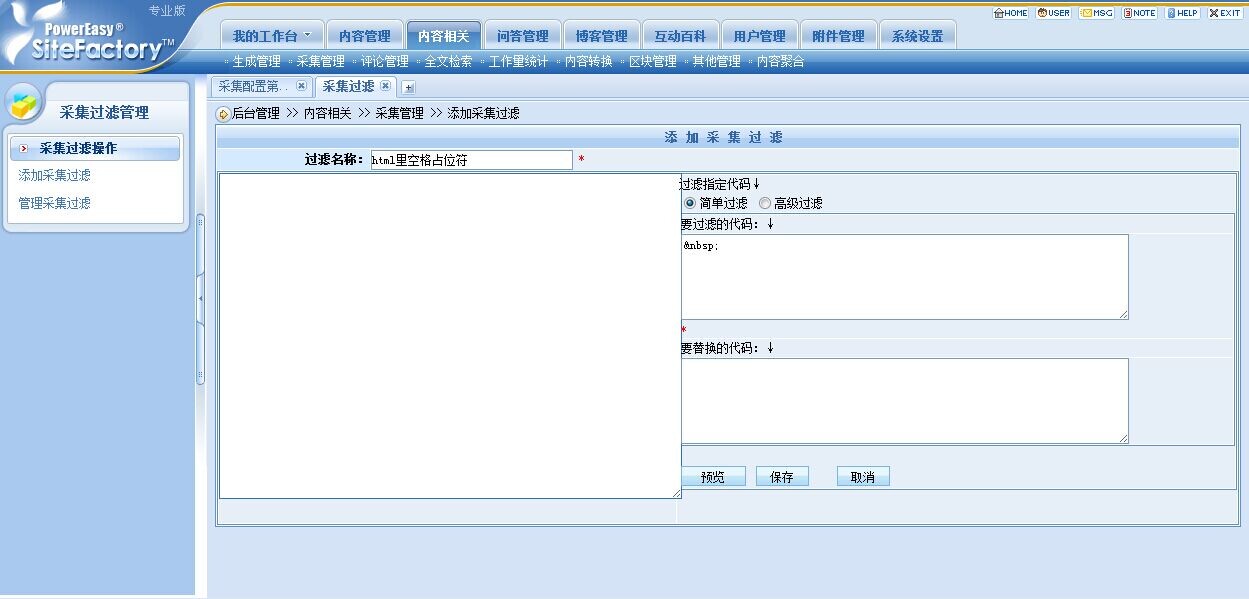Open the 管理采集过滤 sidebar link
Screen dimensions: 1249x599
55,203
